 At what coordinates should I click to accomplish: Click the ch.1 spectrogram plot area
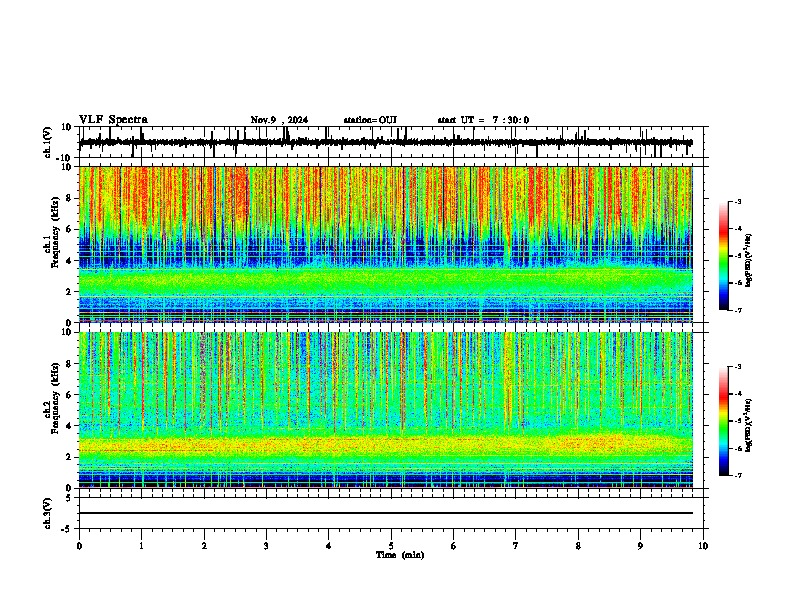(x=385, y=244)
